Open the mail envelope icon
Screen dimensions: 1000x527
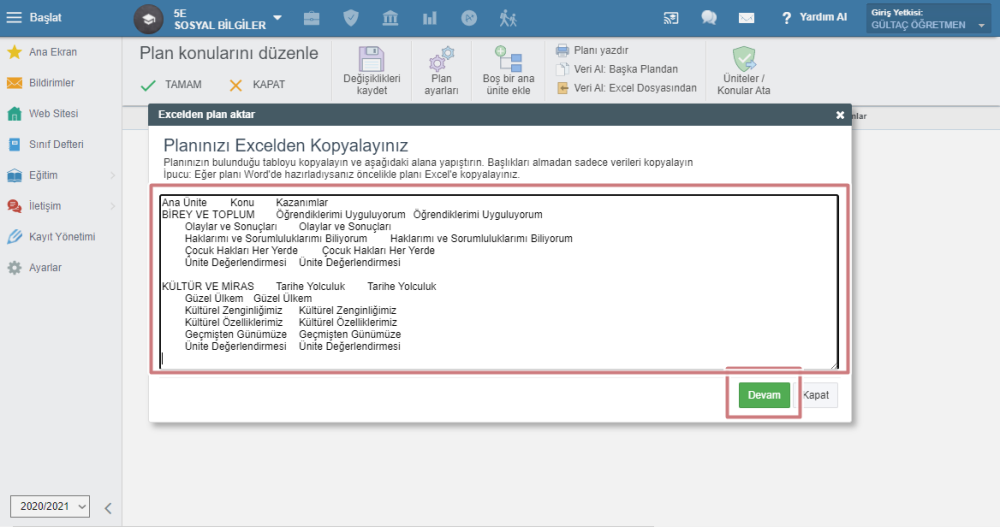coord(746,18)
